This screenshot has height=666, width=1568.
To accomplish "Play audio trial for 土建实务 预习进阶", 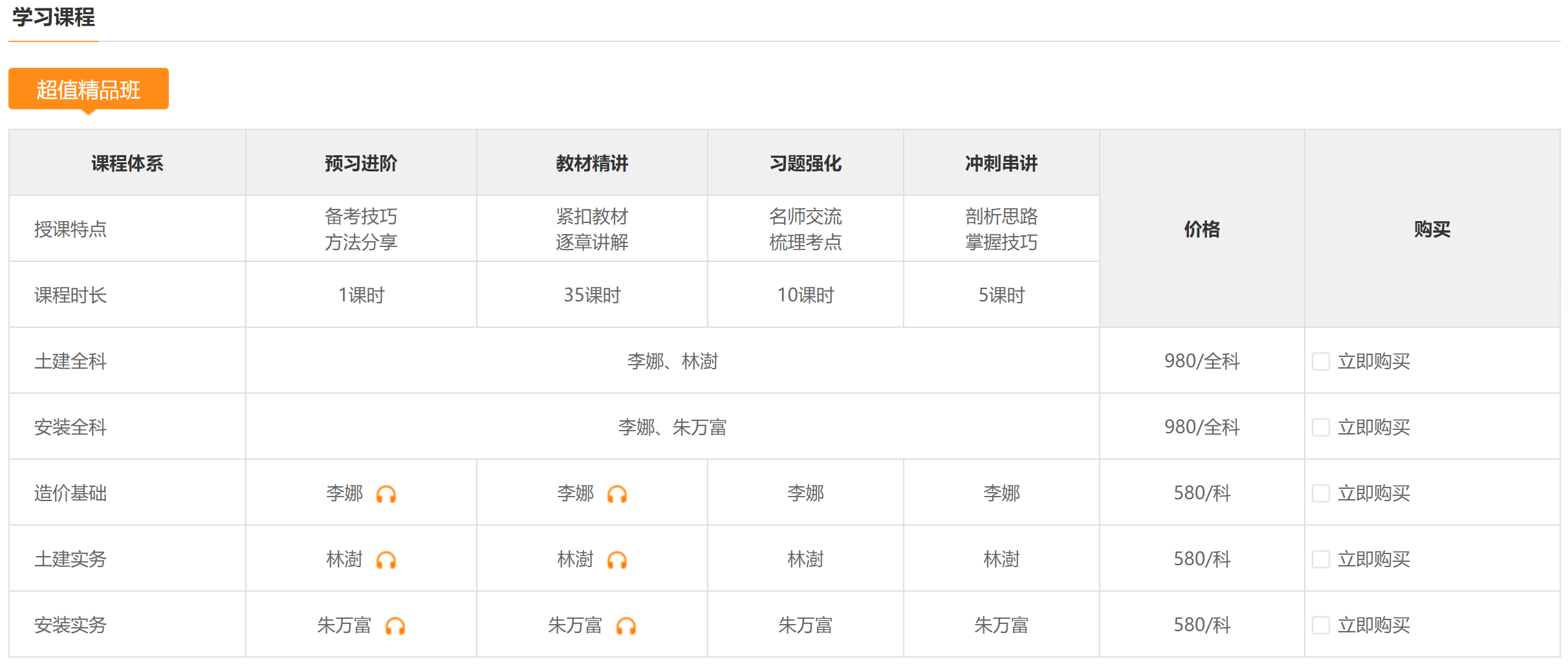I will coord(386,561).
